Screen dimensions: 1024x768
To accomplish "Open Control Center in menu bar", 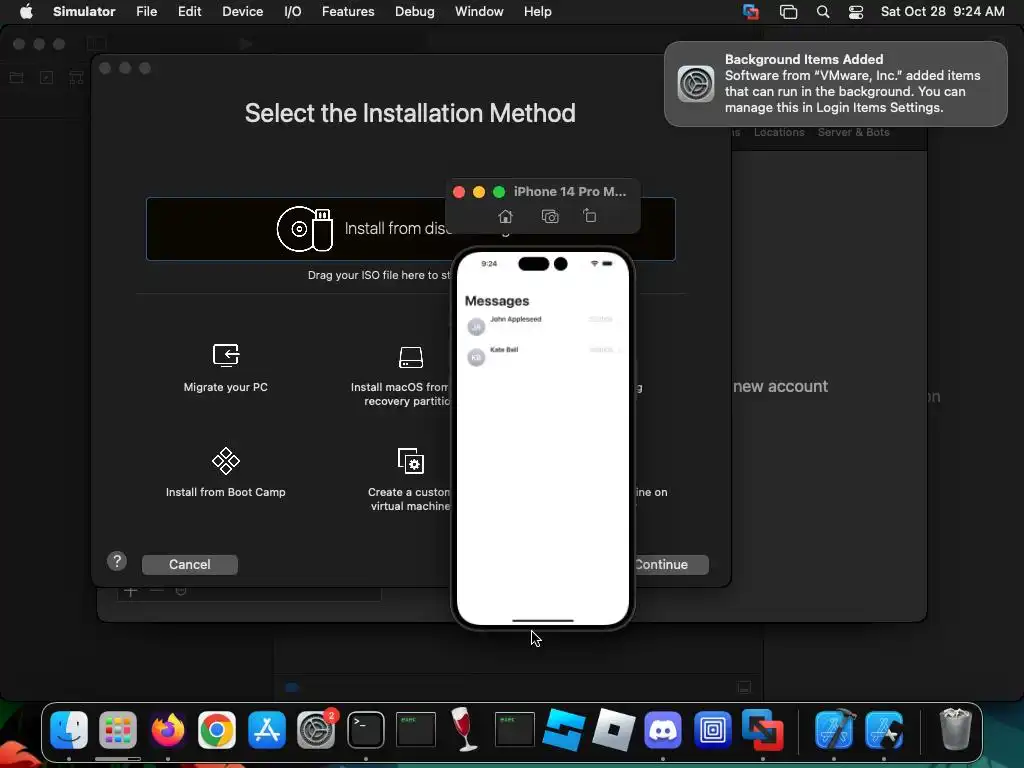I will (856, 12).
